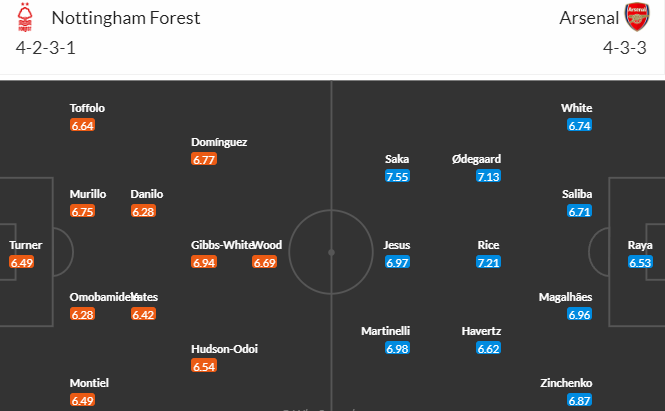
Task: Select Saka's 7.55 rating badge
Action: coord(397,176)
